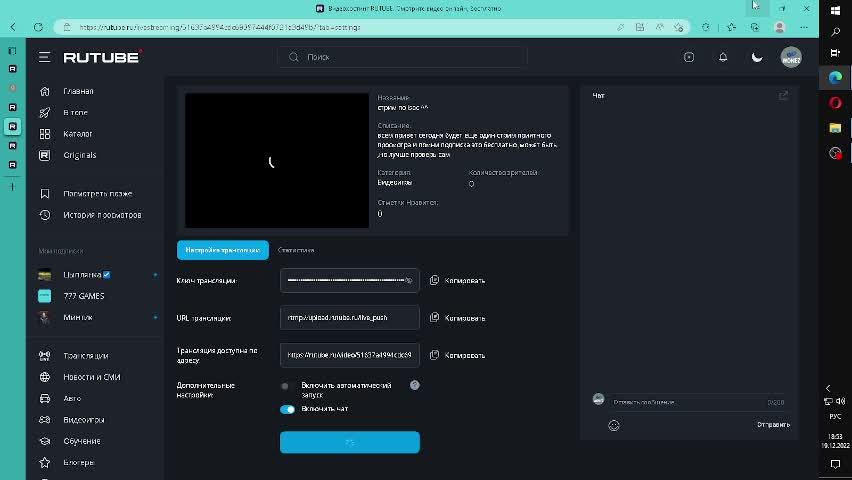Click the Блогеры star icon
Viewport: 852px width, 480px height.
(45, 462)
